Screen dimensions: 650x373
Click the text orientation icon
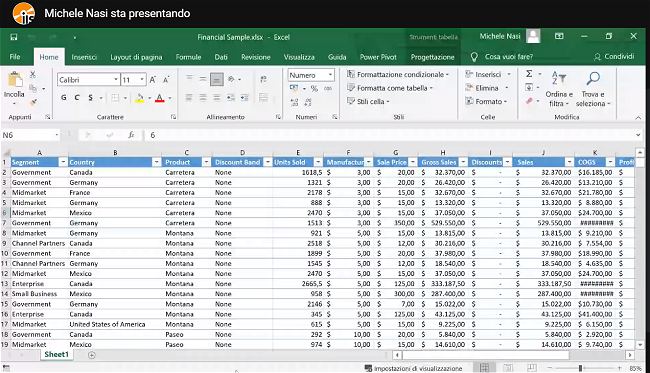click(x=232, y=79)
